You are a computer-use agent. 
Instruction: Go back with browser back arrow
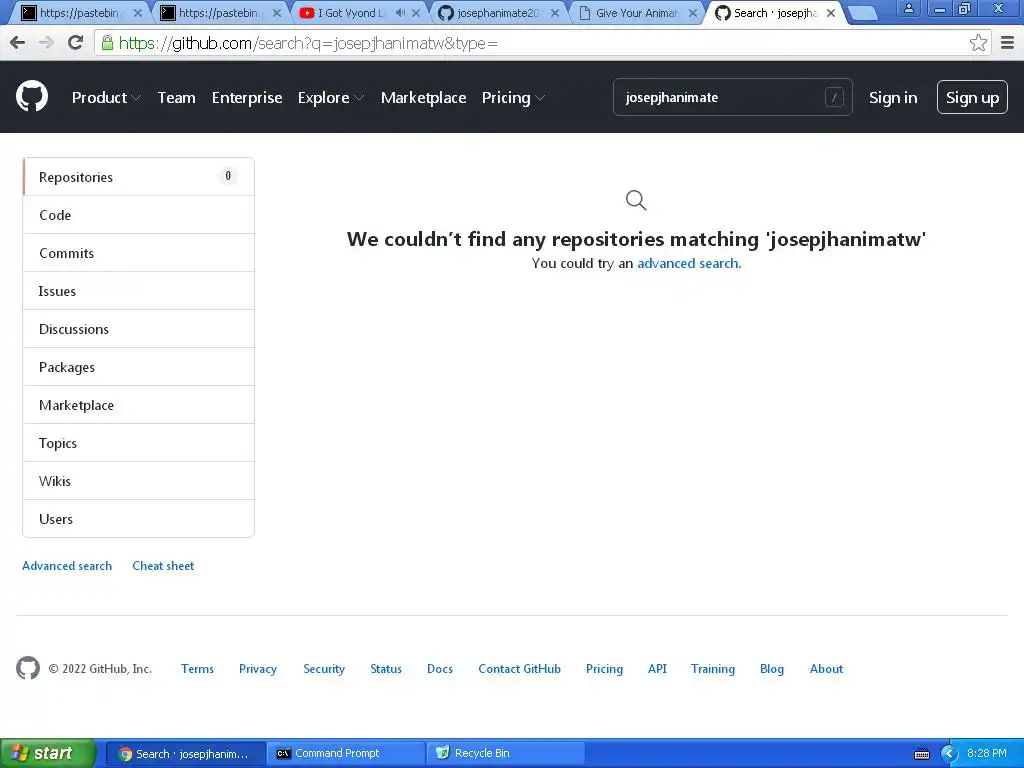(18, 43)
